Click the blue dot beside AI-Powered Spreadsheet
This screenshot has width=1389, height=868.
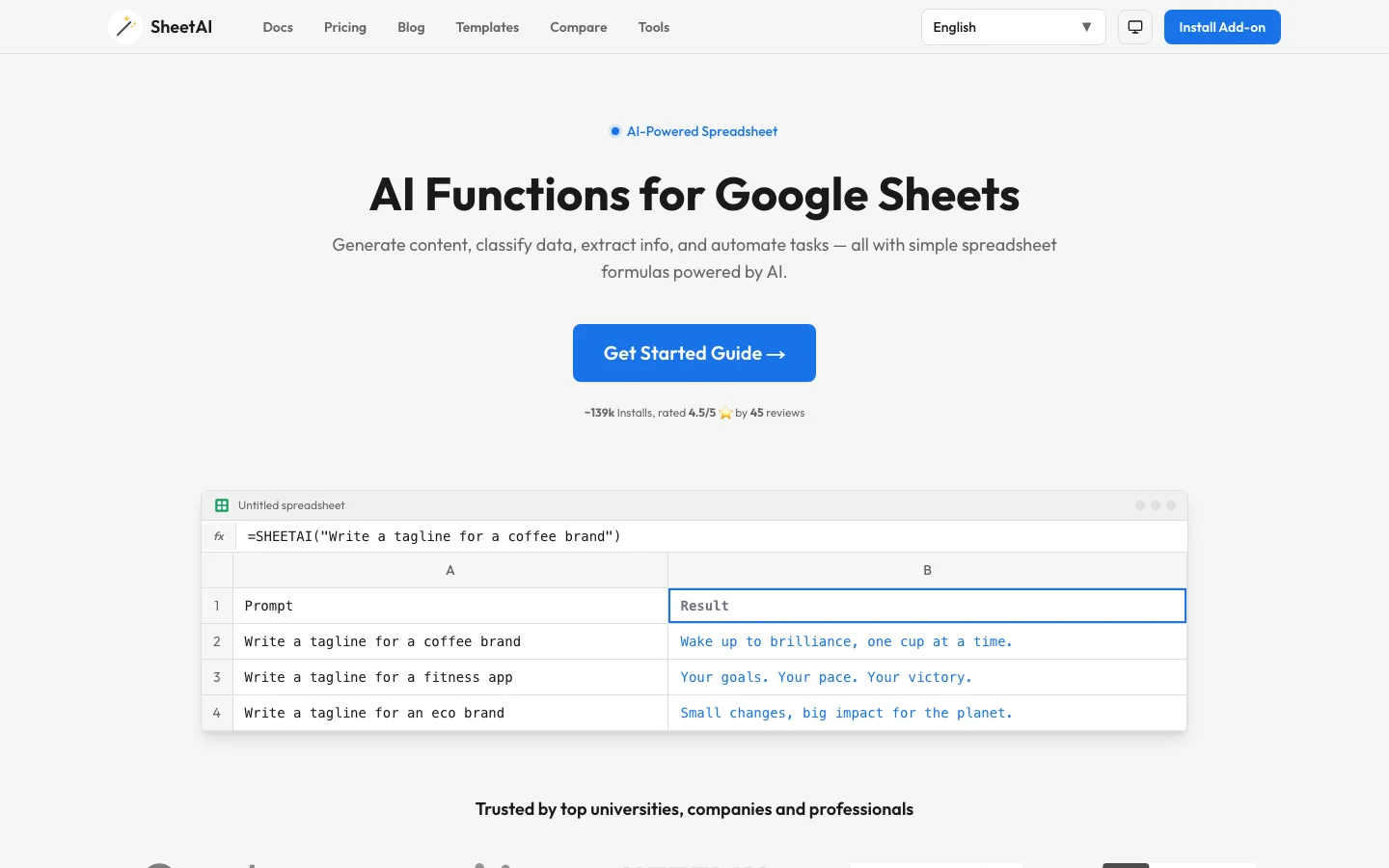(615, 131)
